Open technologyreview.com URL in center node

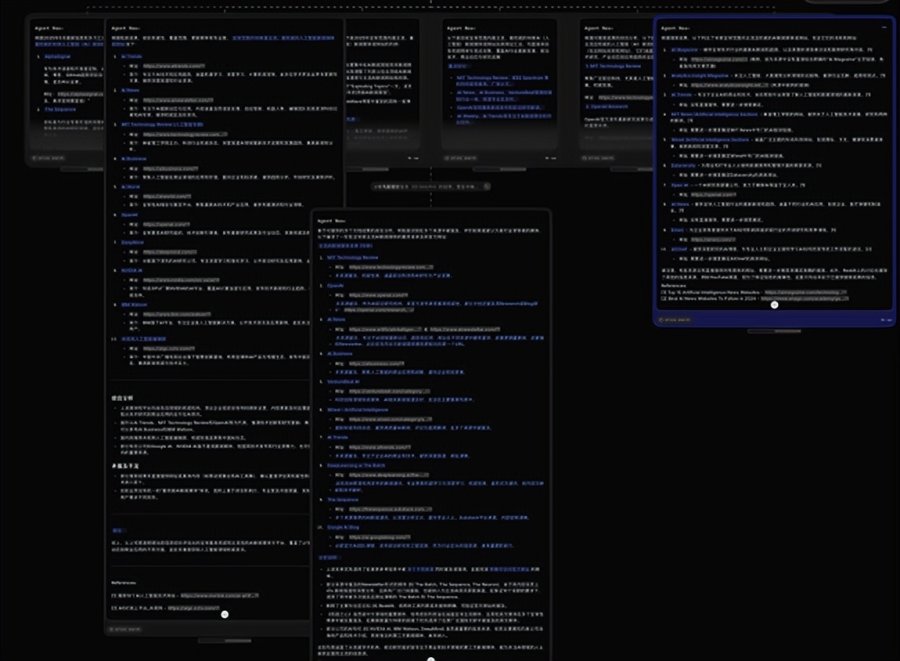[x=385, y=268]
